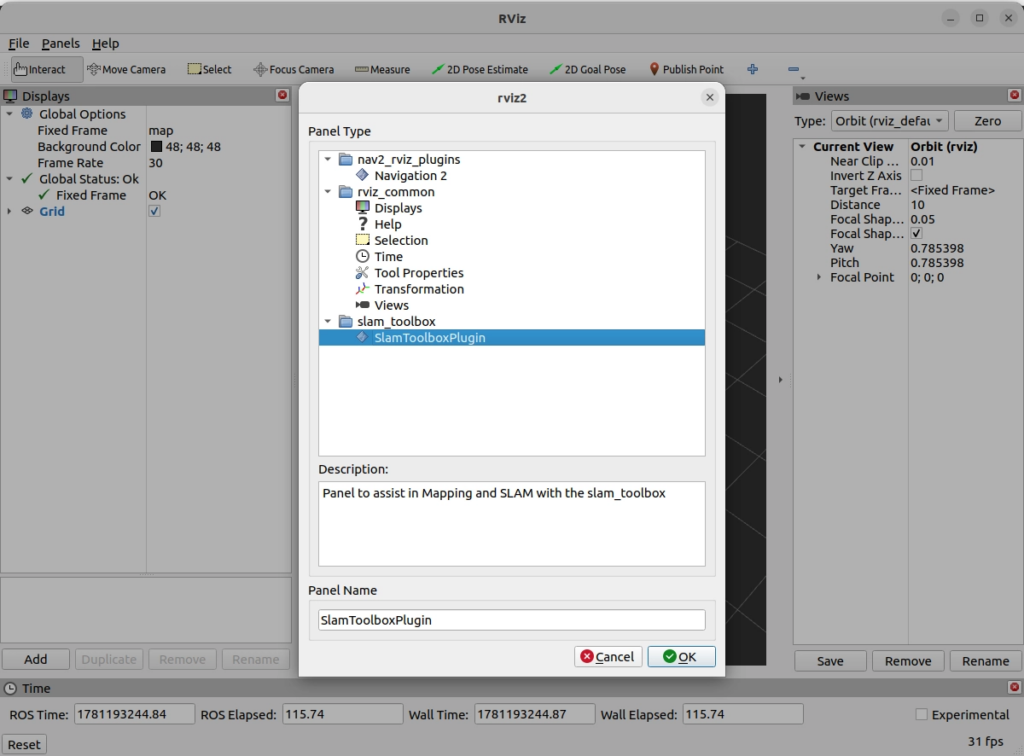Click the Near Clip value 0.01

coord(922,161)
